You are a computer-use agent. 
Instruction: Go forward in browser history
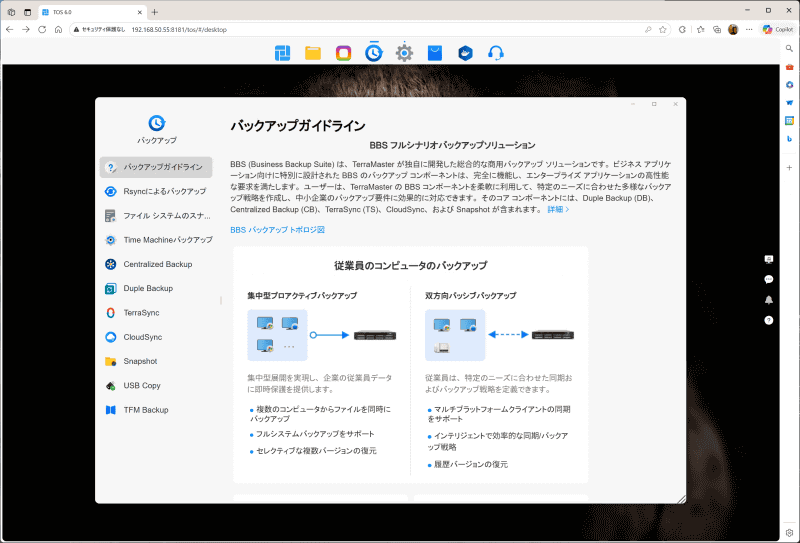(26, 30)
